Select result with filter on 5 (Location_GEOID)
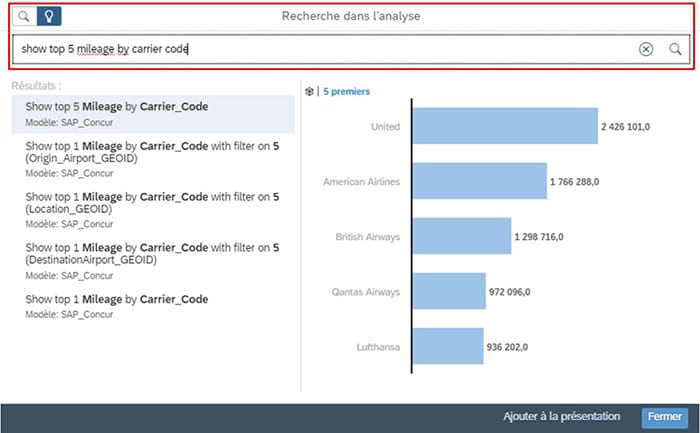Image resolution: width=700 pixels, height=433 pixels. click(153, 210)
